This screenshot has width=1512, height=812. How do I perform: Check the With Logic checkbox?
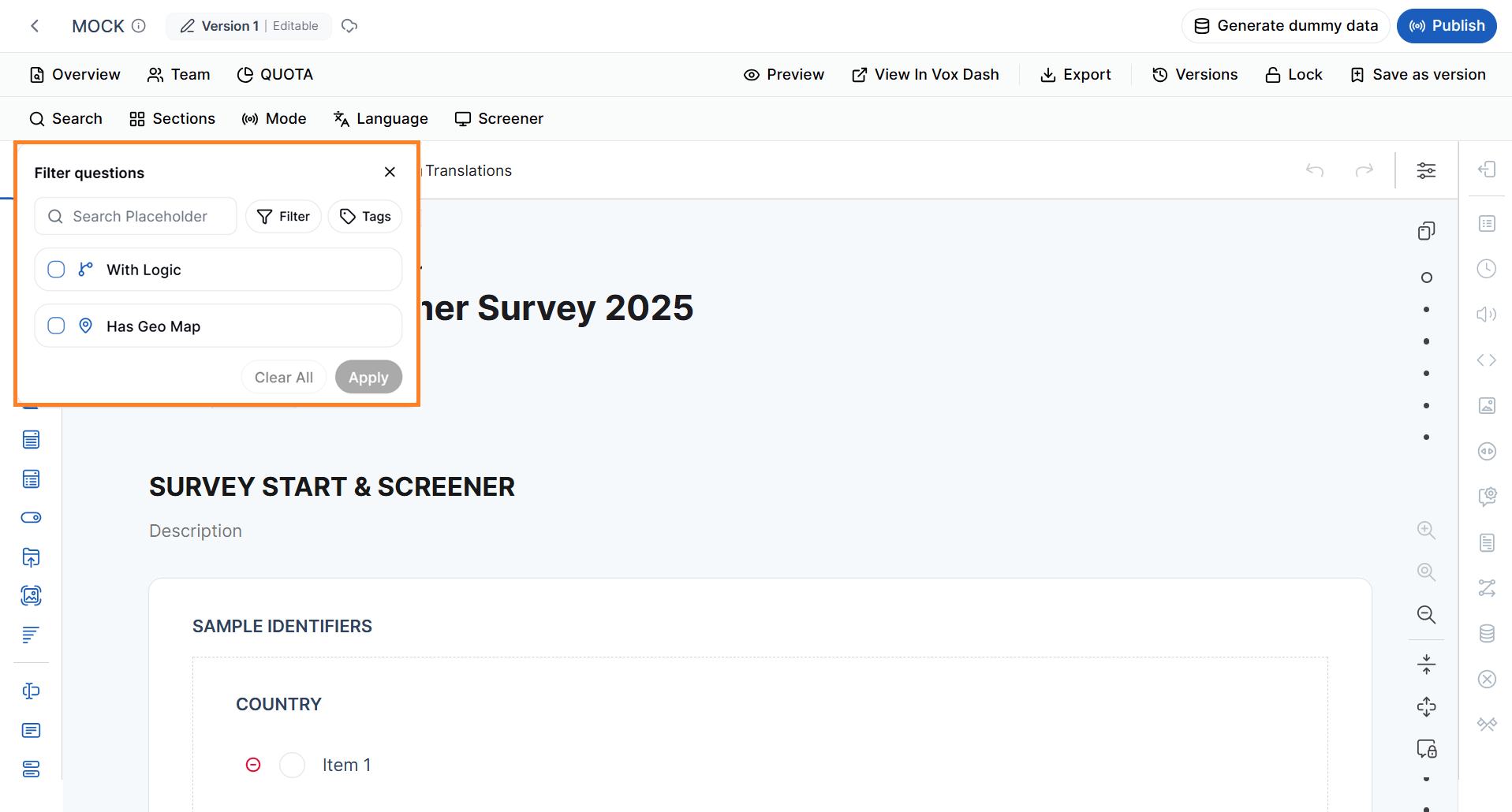coord(56,270)
